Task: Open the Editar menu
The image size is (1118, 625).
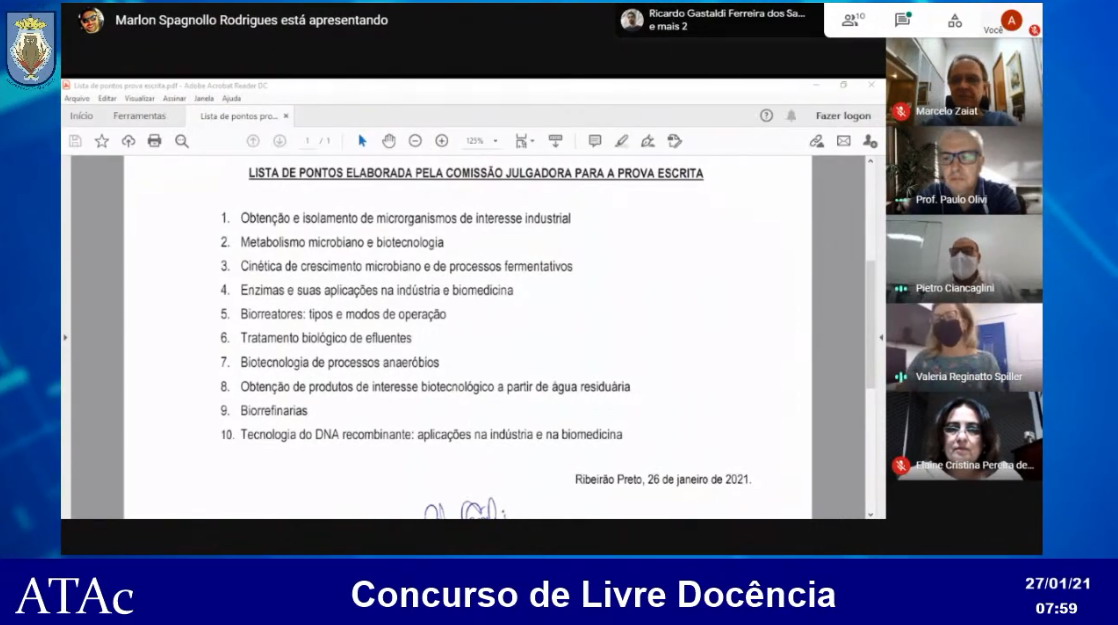Action: 107,98
